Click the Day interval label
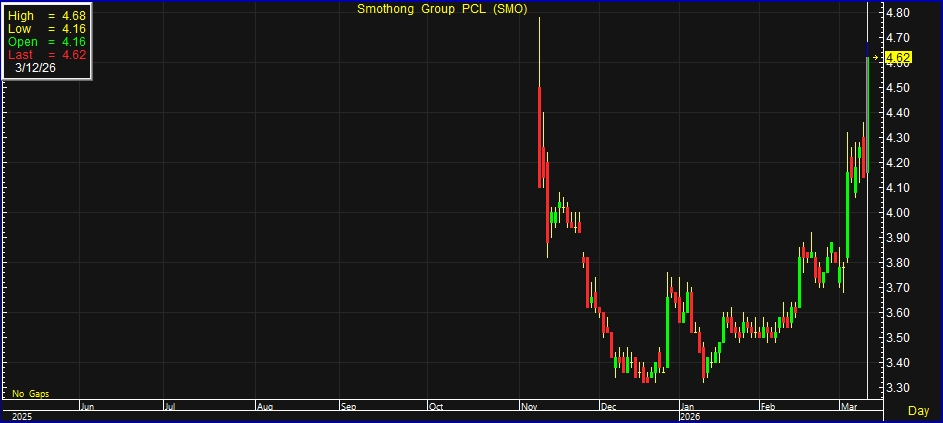Image resolution: width=943 pixels, height=423 pixels. 917,411
